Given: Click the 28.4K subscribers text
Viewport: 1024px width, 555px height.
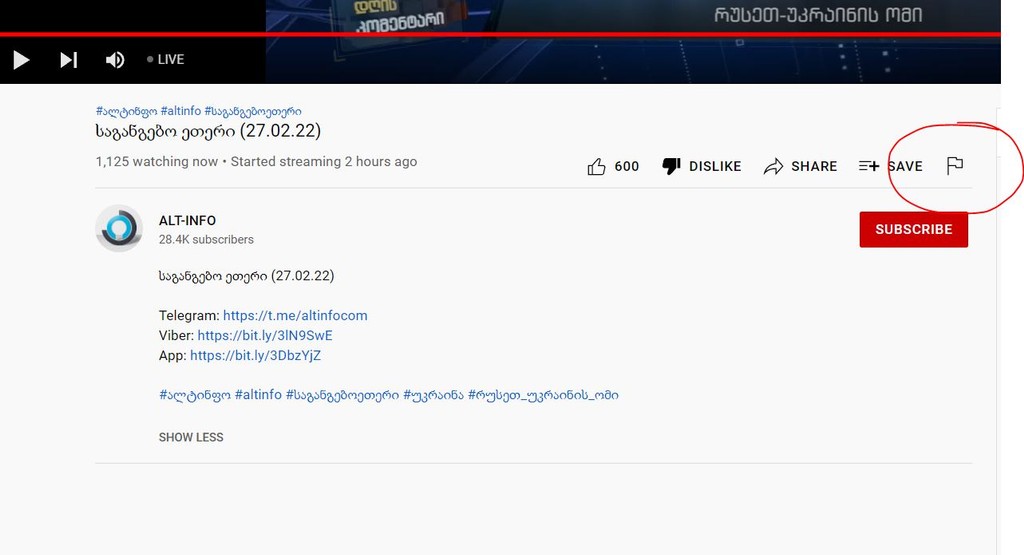Looking at the screenshot, I should [206, 240].
